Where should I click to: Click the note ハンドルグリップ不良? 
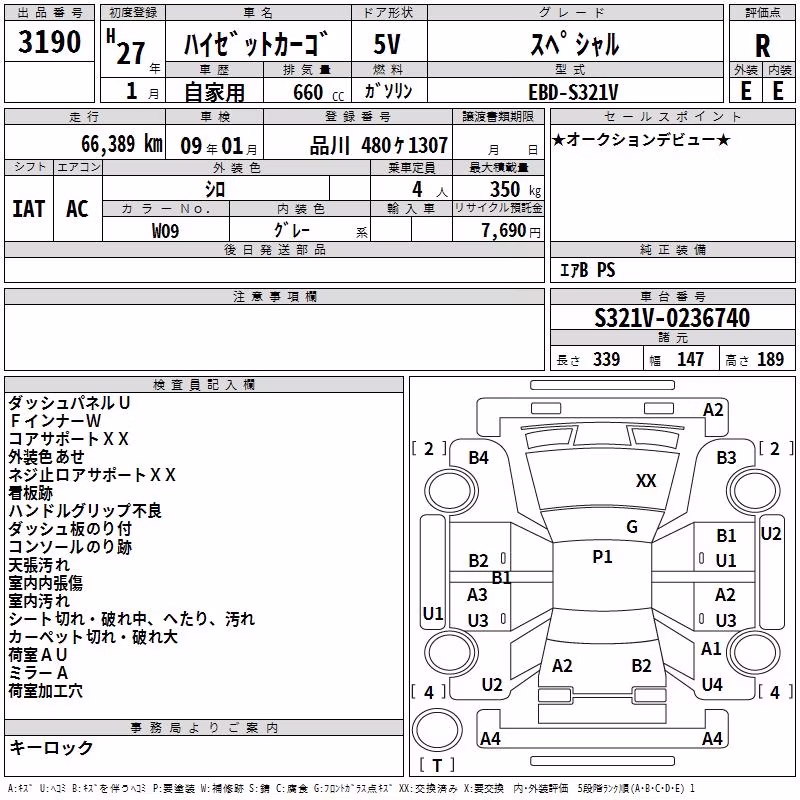(85, 511)
